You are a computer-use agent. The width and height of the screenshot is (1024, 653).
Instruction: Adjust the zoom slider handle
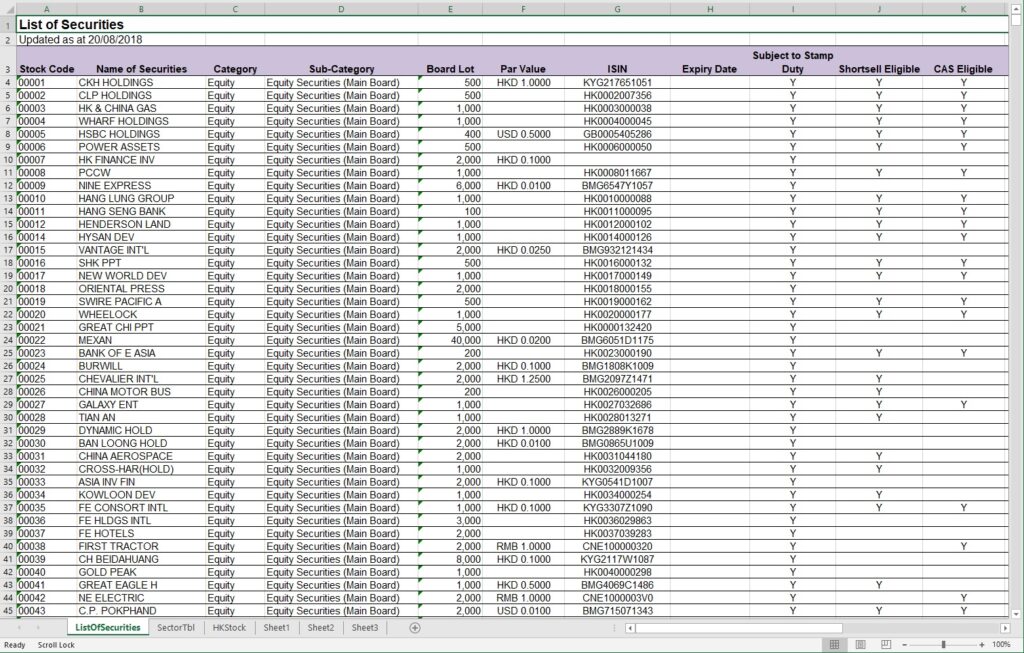(x=943, y=645)
